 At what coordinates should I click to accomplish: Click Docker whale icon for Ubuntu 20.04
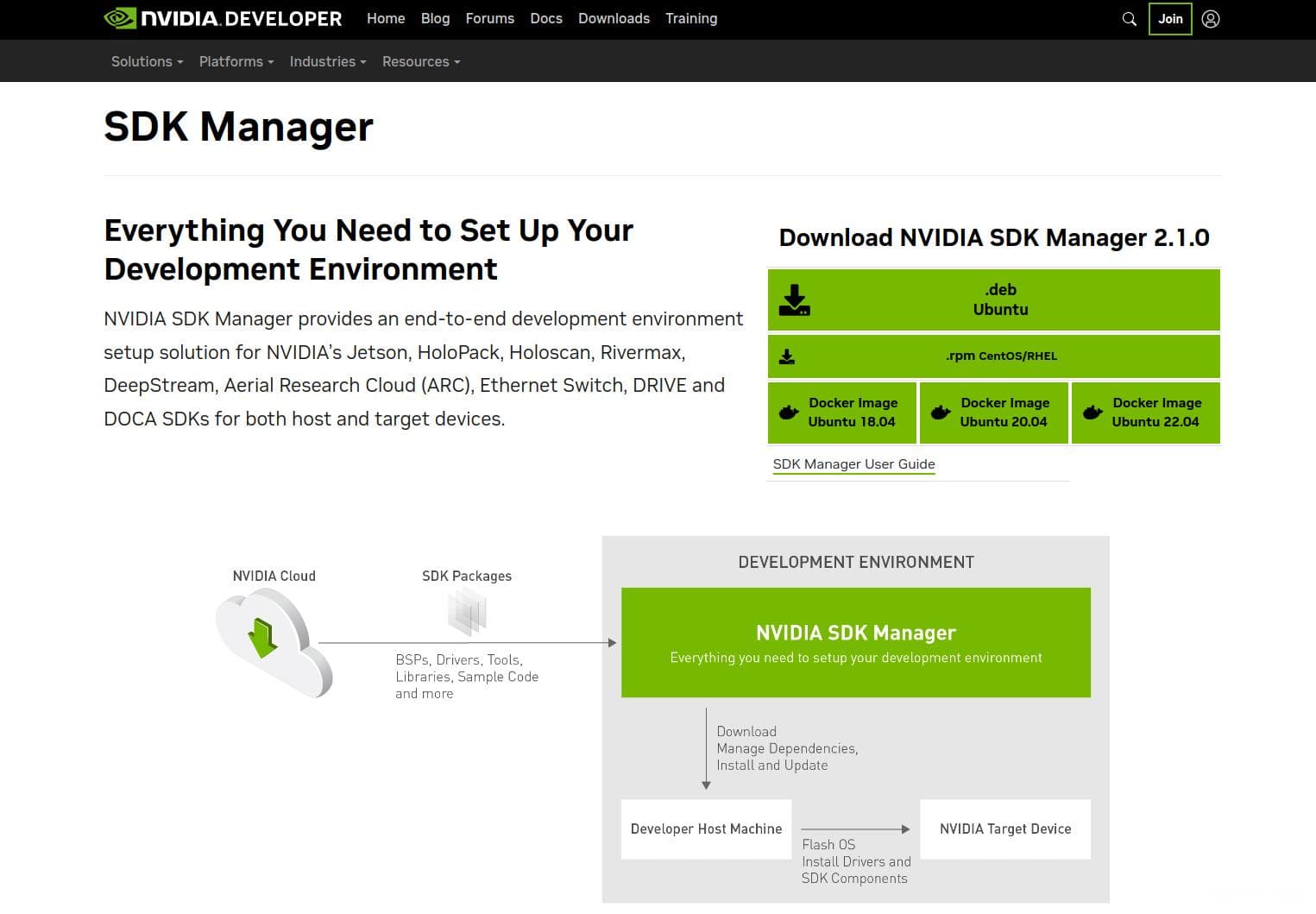coord(941,413)
